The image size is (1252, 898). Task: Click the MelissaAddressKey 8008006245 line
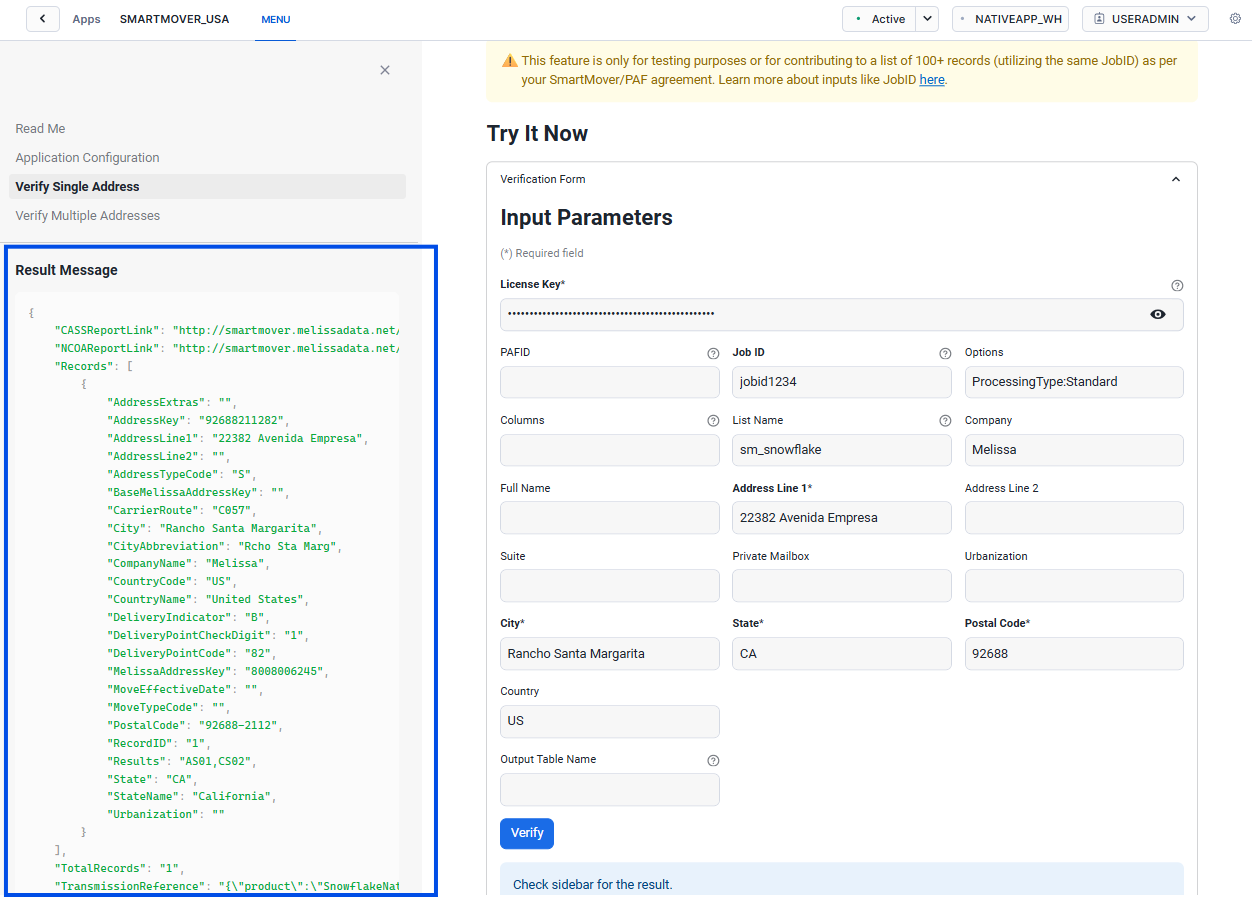click(x=217, y=671)
